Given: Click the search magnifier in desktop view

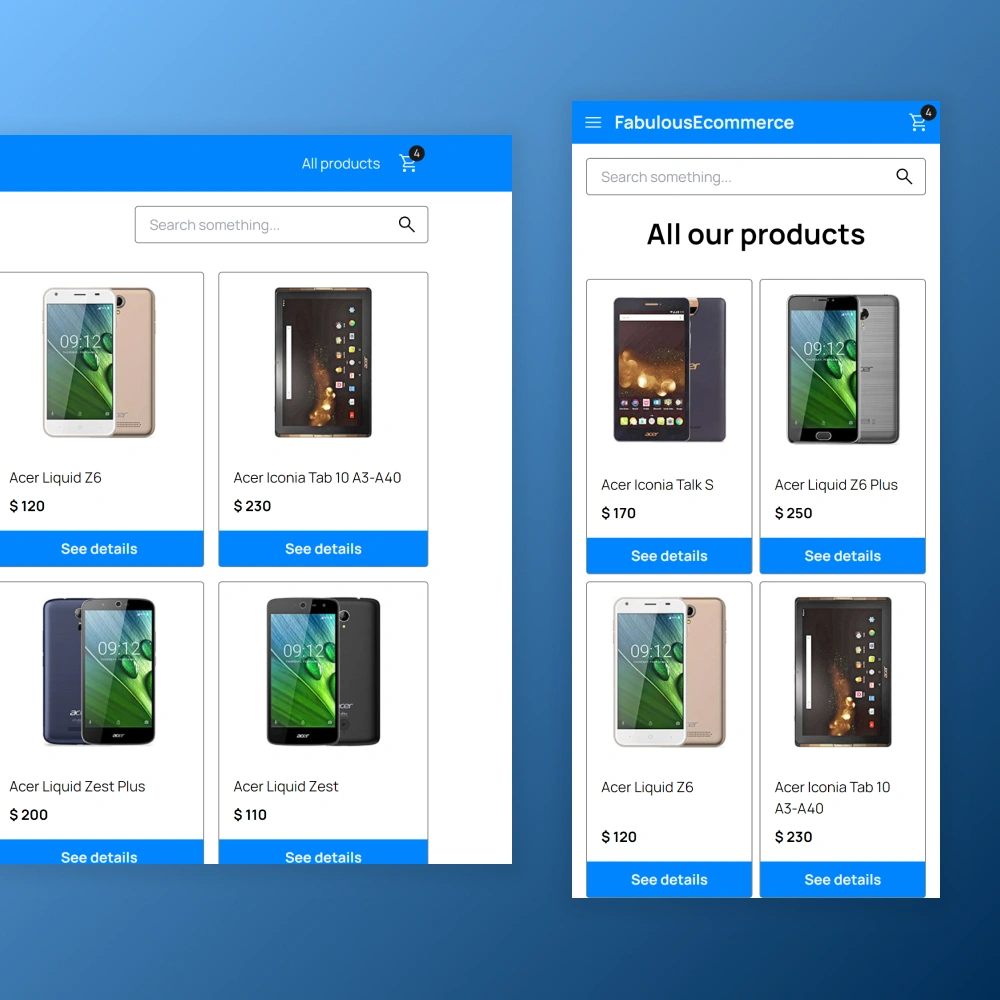Looking at the screenshot, I should point(407,224).
